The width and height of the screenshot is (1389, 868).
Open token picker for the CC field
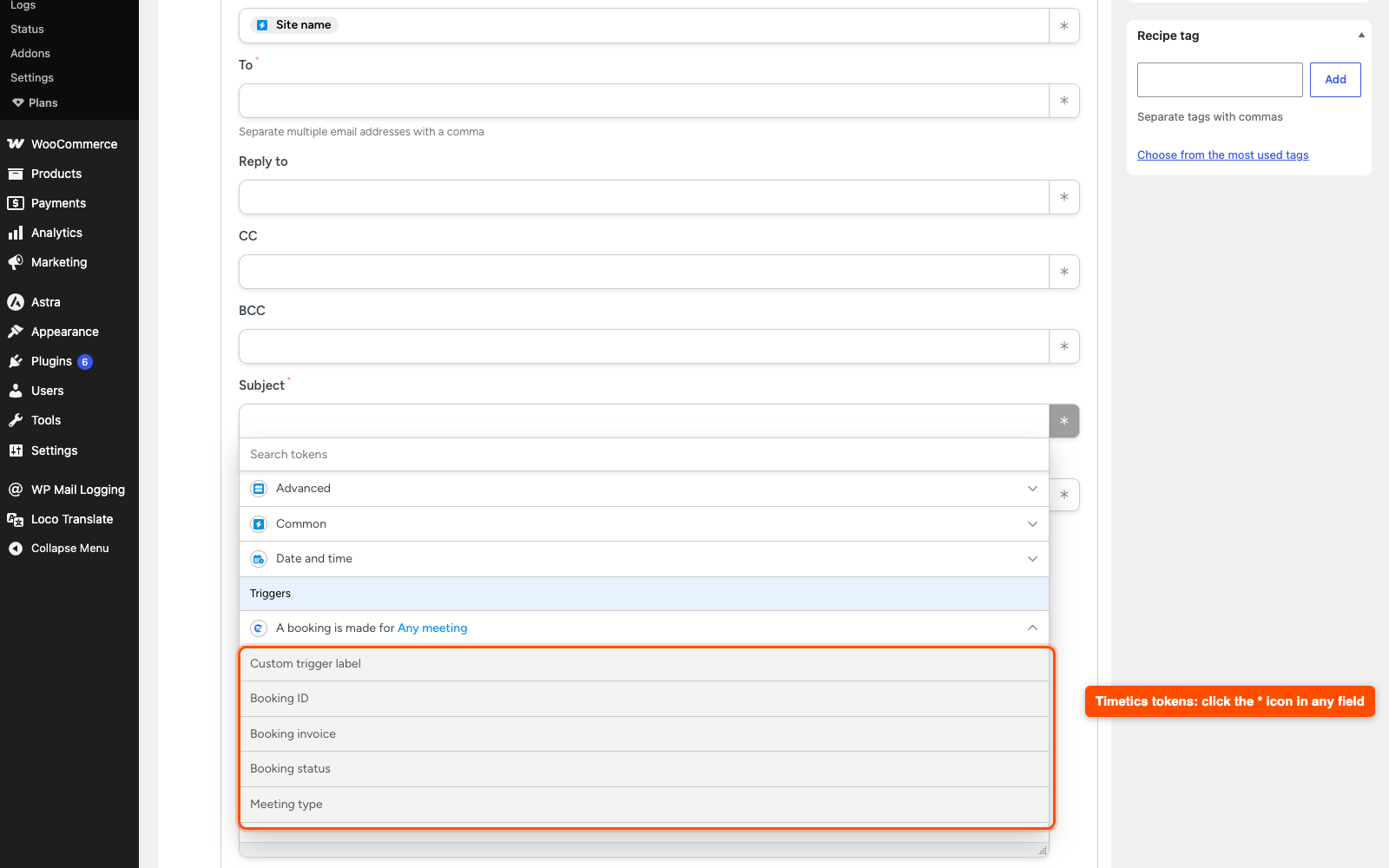click(x=1064, y=272)
